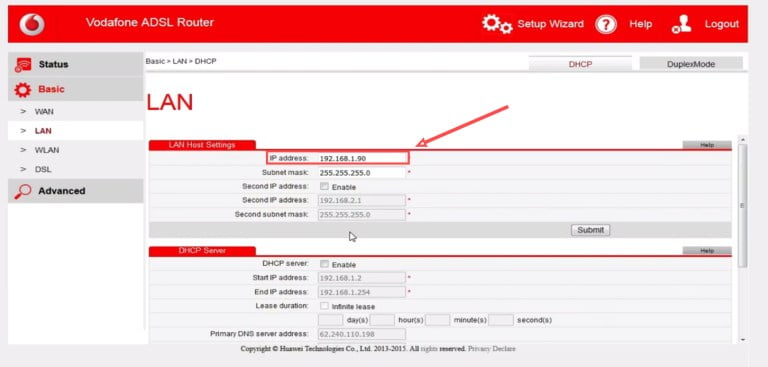This screenshot has width=768, height=367.
Task: Click the Second IP address field 192.168.2.1
Action: (362, 200)
